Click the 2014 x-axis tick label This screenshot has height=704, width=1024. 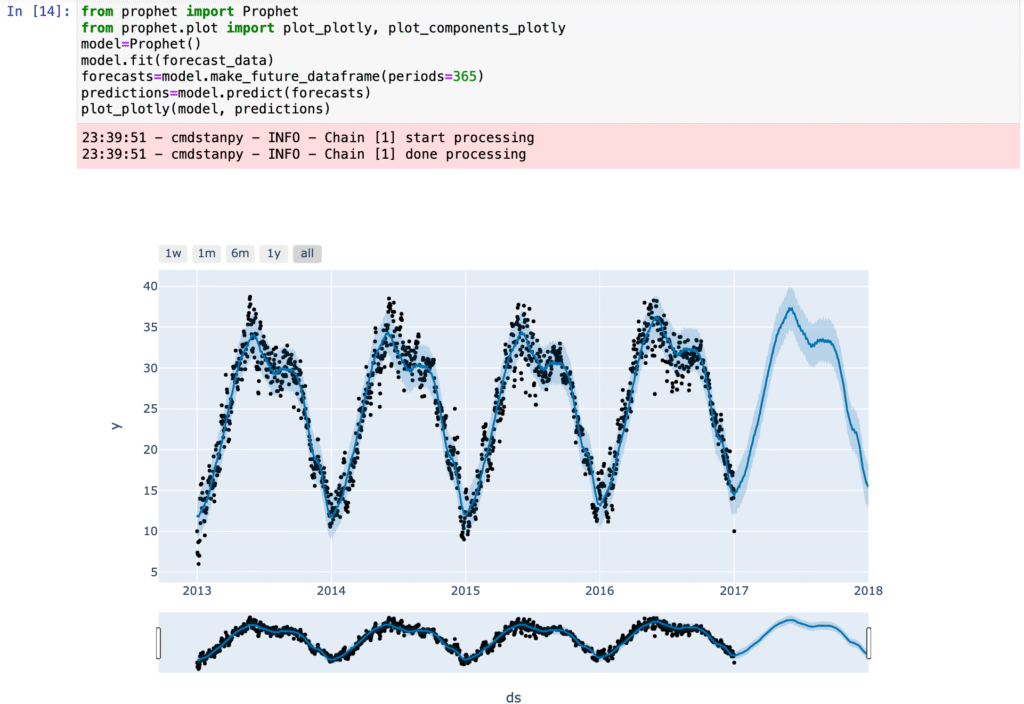point(331,590)
